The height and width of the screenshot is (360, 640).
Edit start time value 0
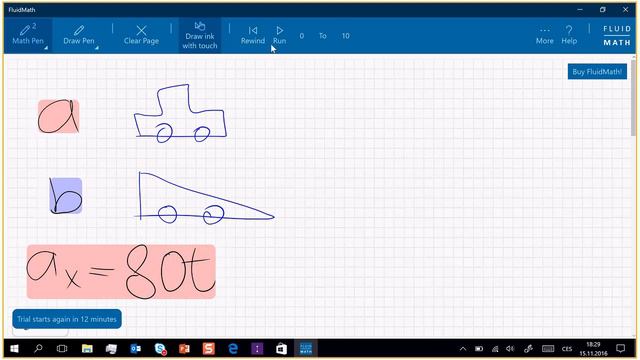click(302, 36)
